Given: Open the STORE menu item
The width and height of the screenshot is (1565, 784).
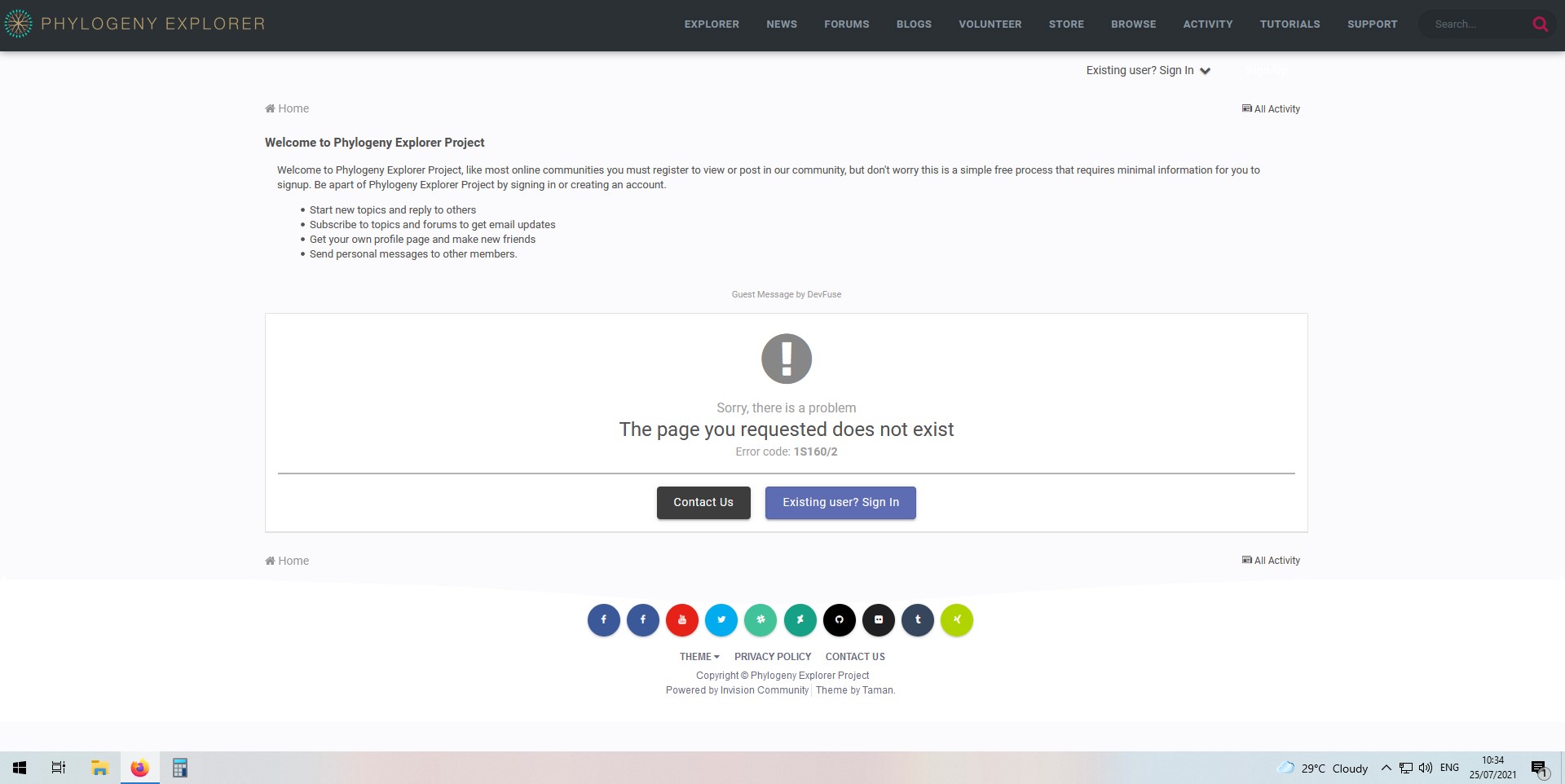Looking at the screenshot, I should (1066, 24).
